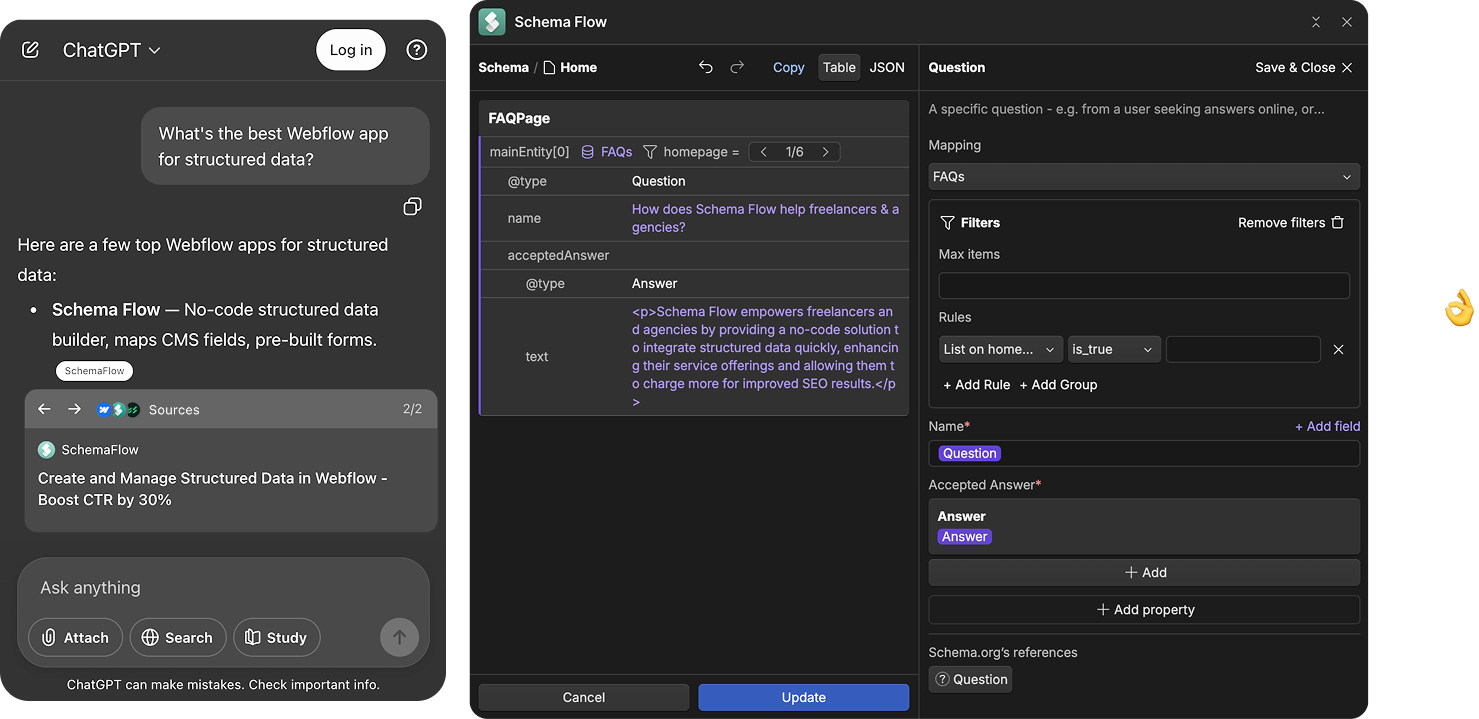Click the Copy link
Screen dimensions: 1479x719
(x=788, y=67)
